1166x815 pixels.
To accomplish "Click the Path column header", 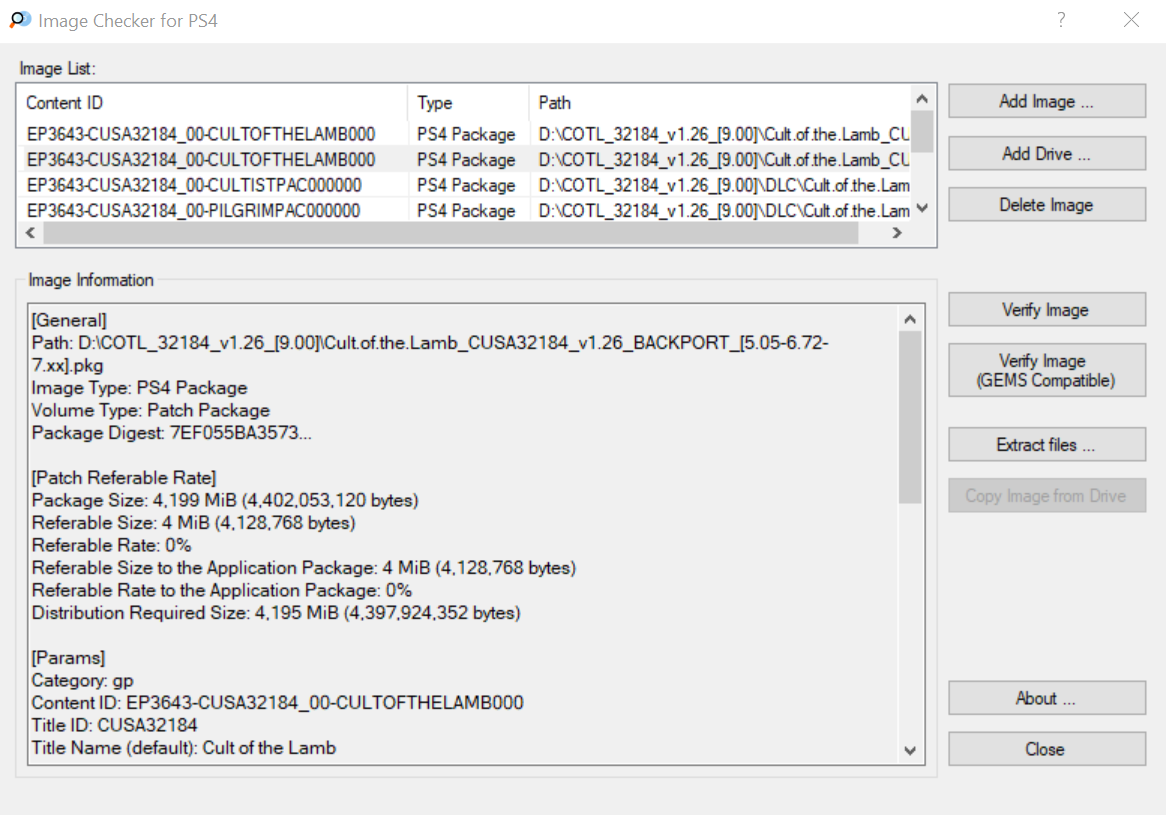I will click(718, 103).
